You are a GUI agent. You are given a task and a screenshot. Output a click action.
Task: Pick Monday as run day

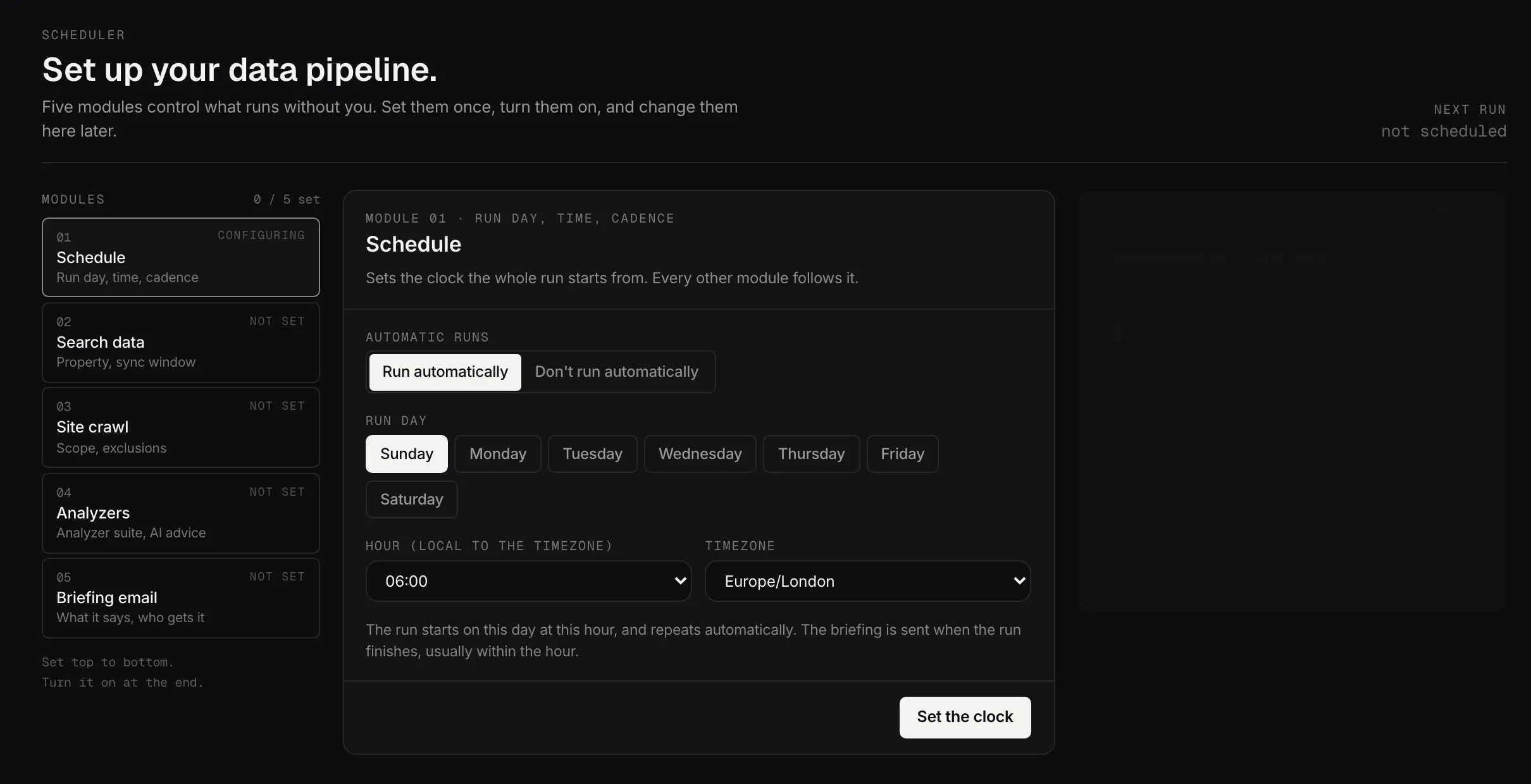498,454
